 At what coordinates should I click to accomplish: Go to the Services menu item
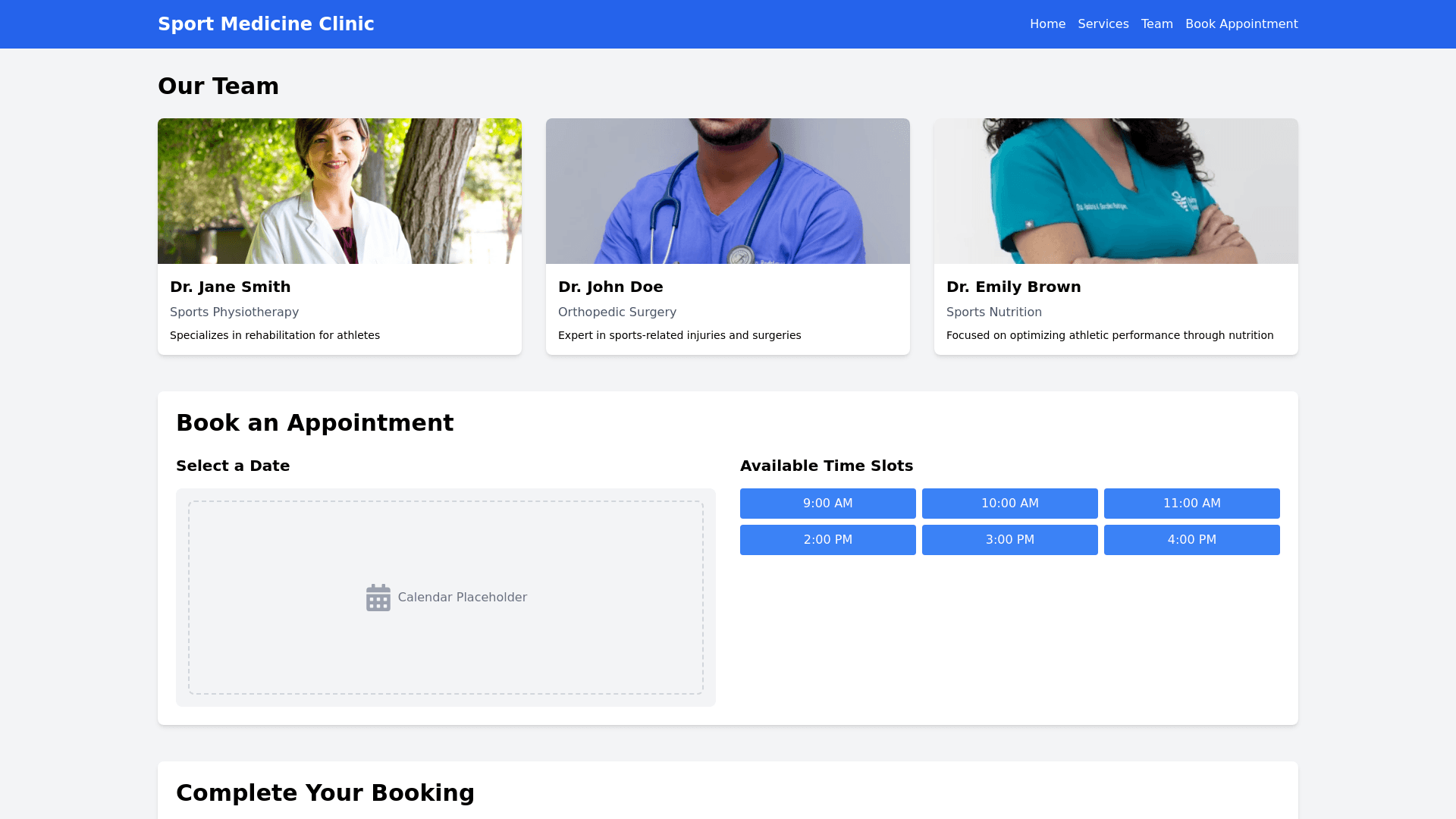click(1103, 24)
